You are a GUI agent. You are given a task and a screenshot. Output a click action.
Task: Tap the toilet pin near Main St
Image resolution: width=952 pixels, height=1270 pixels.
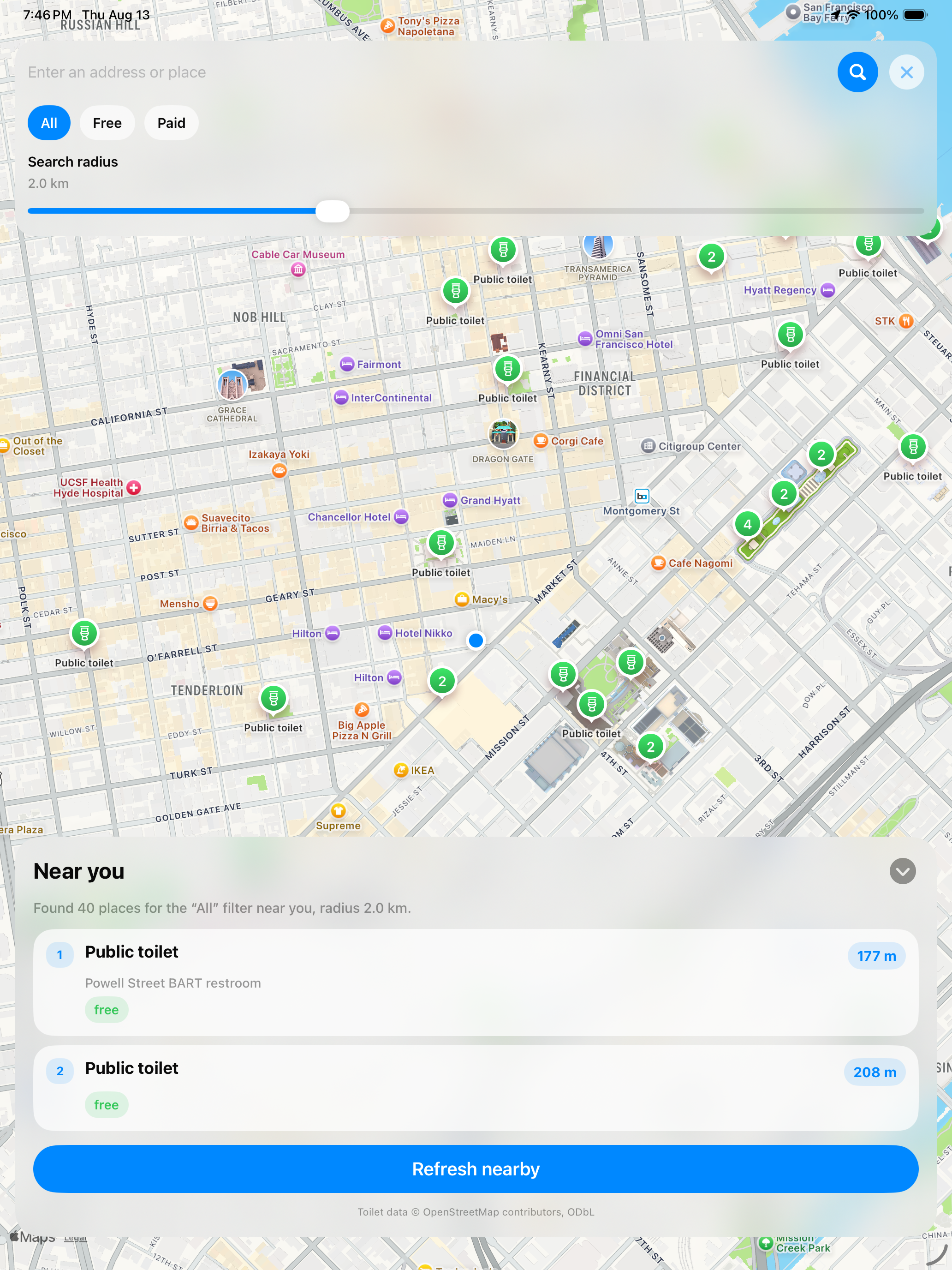click(x=913, y=447)
